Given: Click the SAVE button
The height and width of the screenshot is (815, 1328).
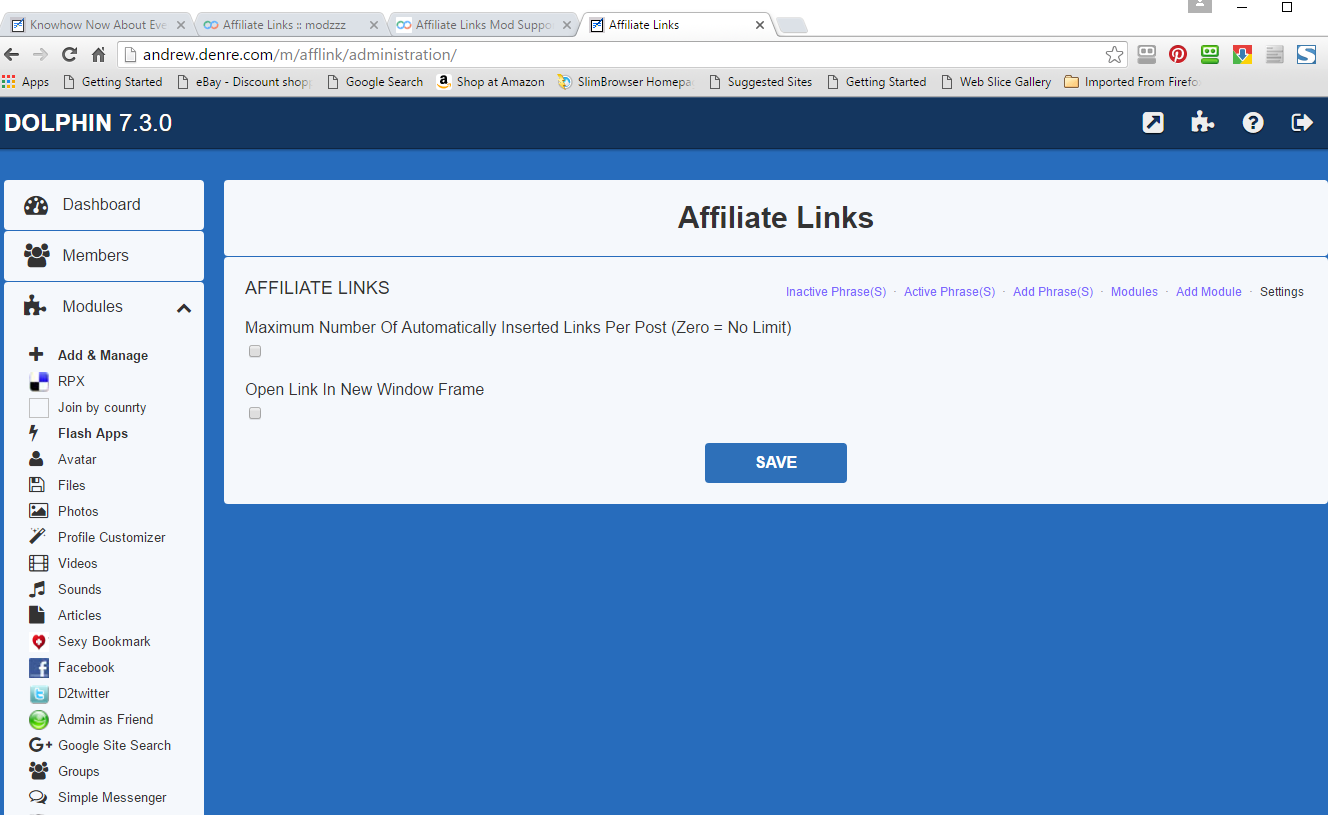Looking at the screenshot, I should (776, 463).
